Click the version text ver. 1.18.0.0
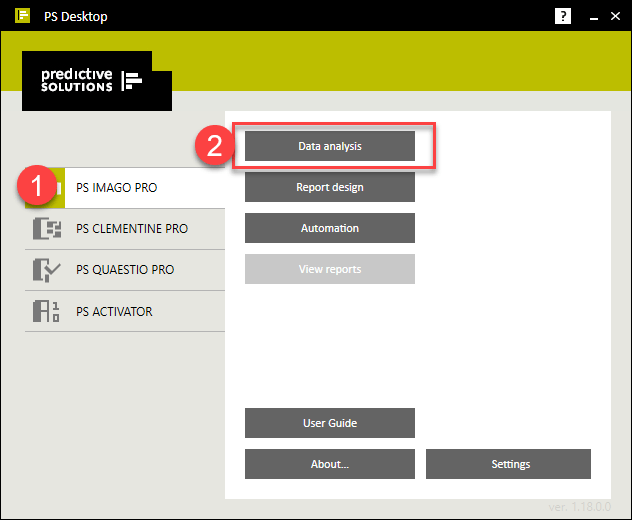 [580, 507]
